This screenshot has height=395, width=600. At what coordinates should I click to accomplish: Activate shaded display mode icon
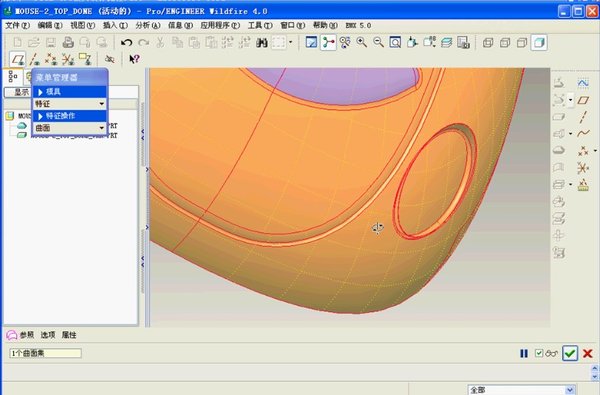point(539,42)
